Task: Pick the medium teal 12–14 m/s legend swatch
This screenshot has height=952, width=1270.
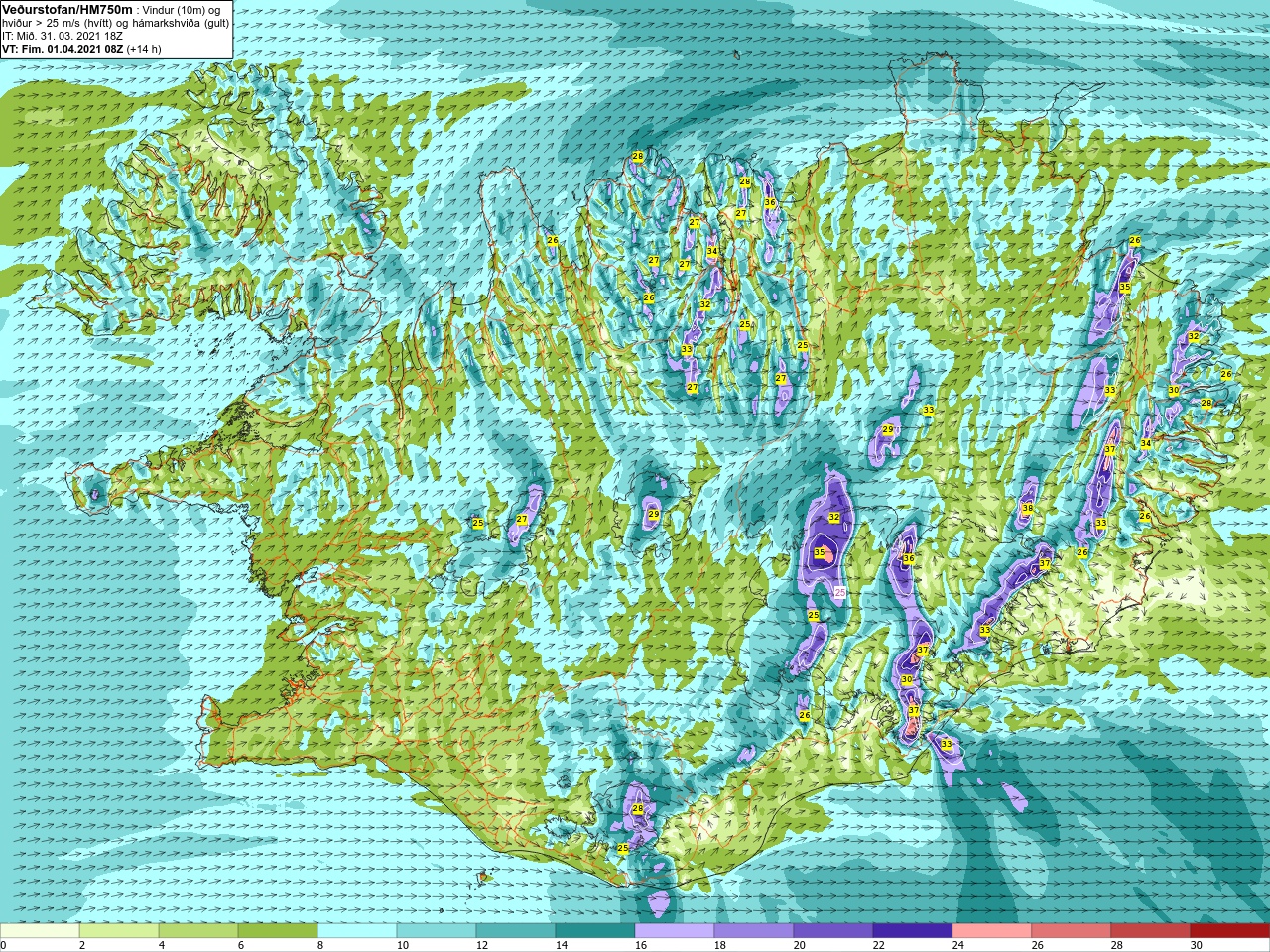Action: (516, 931)
